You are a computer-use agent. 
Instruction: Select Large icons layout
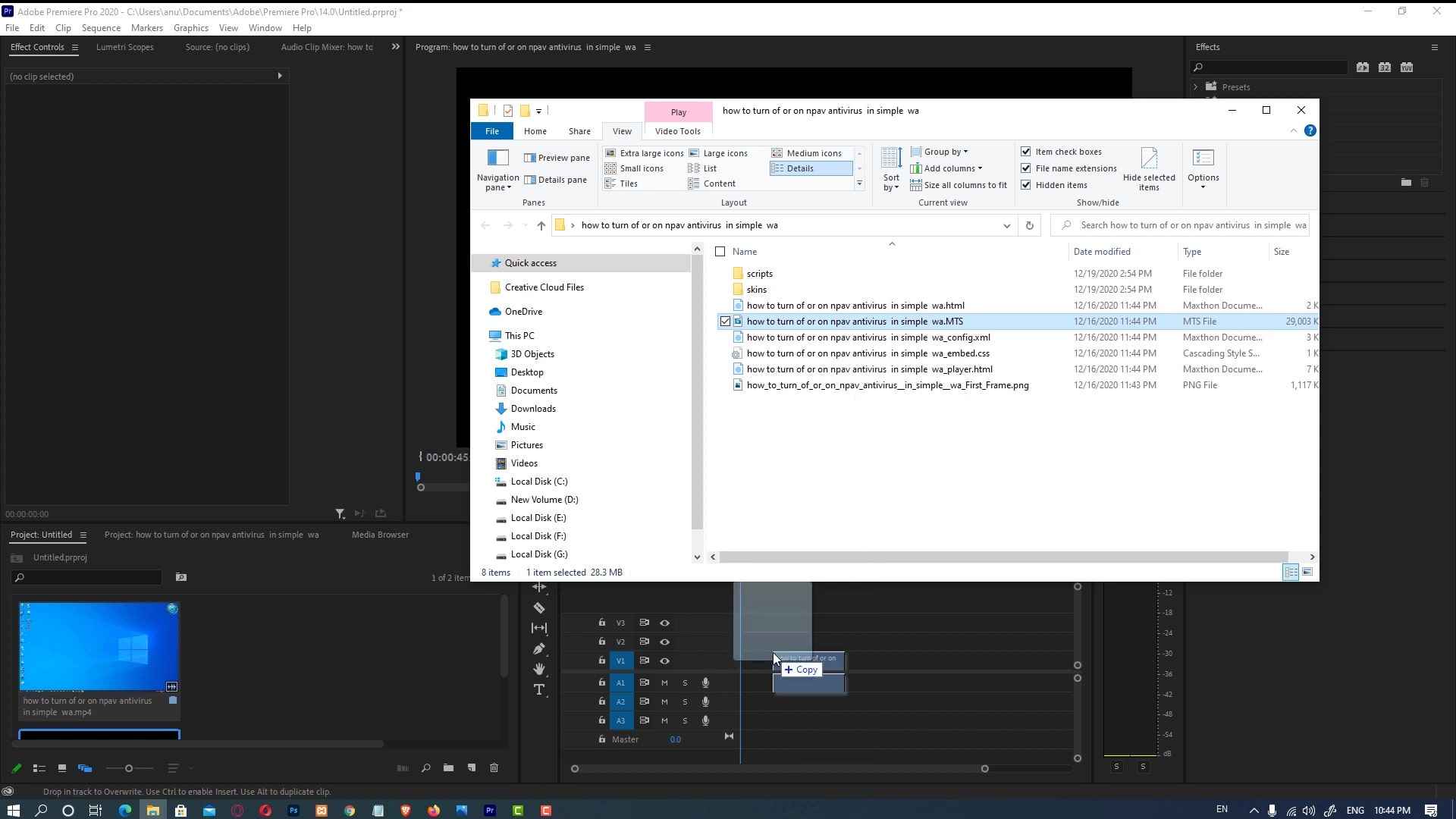[718, 153]
